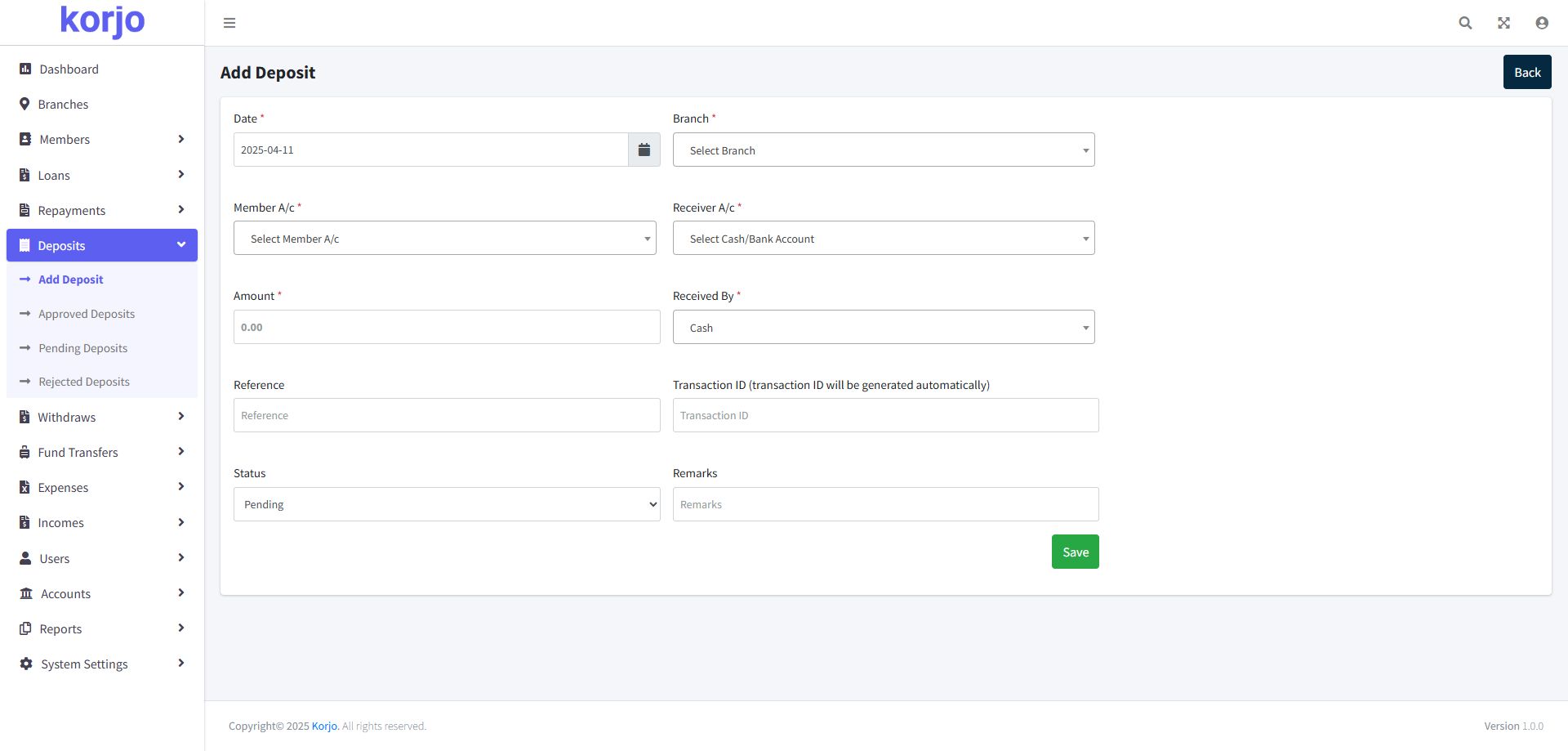Focus the Amount input field
The height and width of the screenshot is (751, 1568).
446,327
